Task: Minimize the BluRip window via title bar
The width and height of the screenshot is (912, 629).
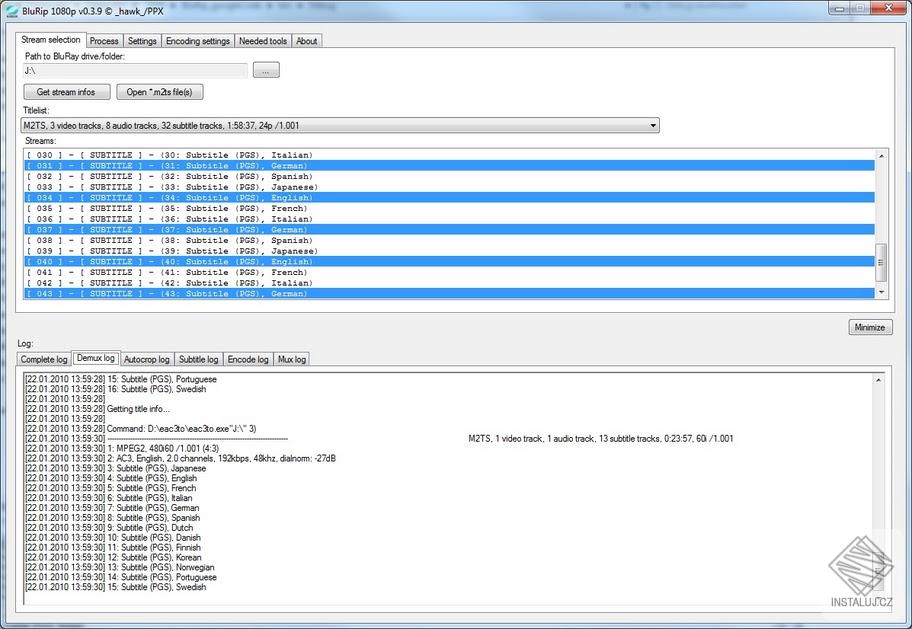Action: (x=839, y=8)
